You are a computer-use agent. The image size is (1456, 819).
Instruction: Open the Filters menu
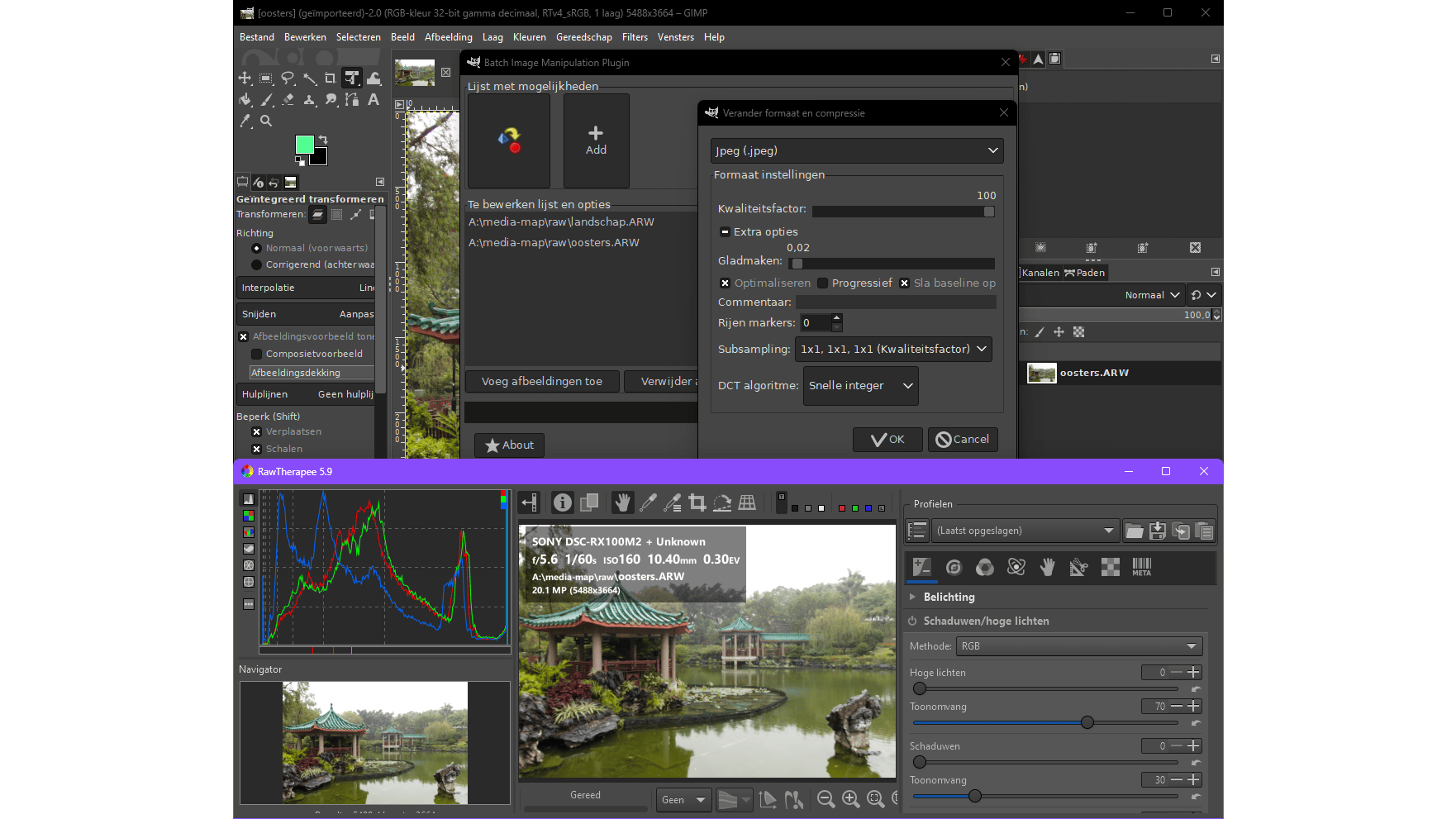pos(635,37)
